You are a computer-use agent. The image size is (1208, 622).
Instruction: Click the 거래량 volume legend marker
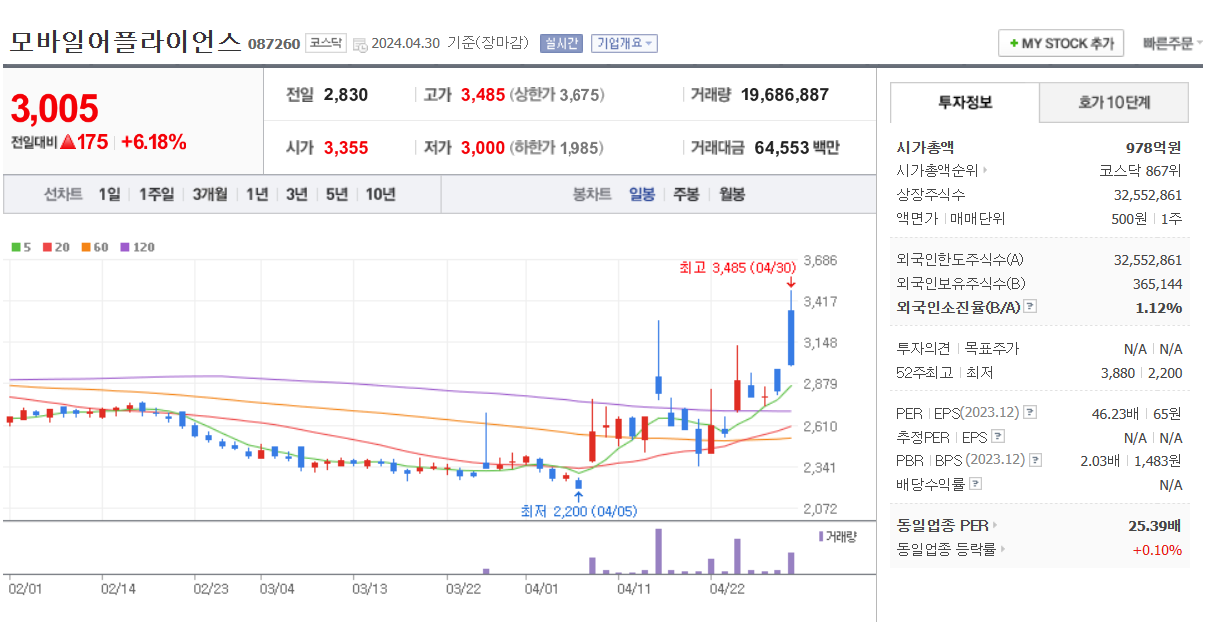pyautogui.click(x=838, y=536)
